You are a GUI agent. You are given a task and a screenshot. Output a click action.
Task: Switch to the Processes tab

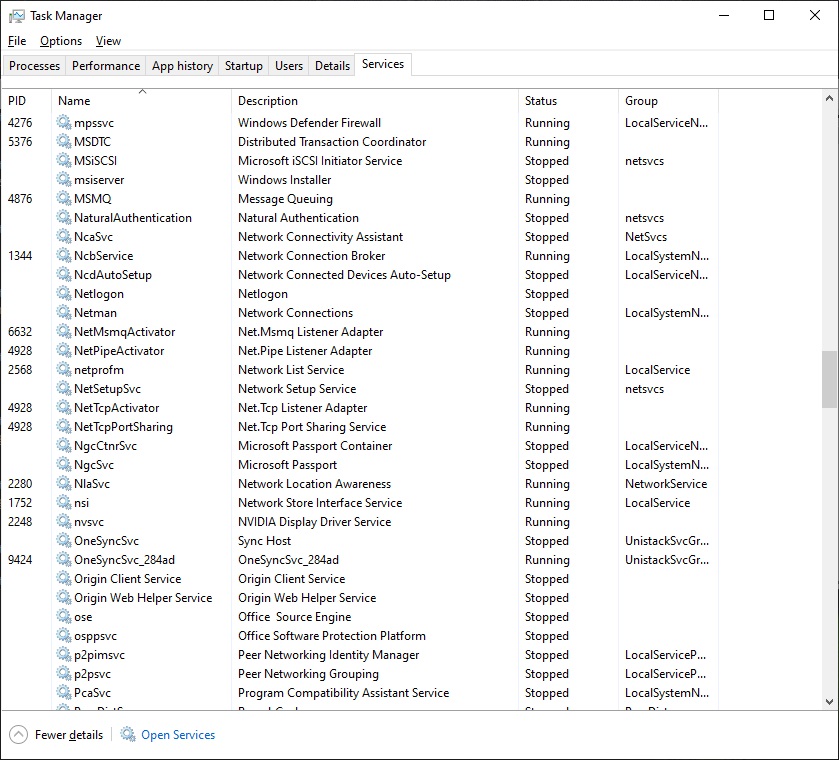(34, 65)
